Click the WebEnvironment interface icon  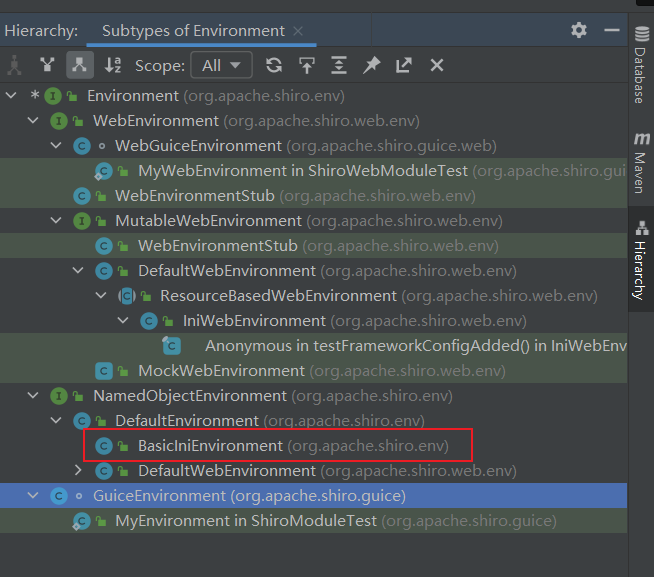point(59,121)
